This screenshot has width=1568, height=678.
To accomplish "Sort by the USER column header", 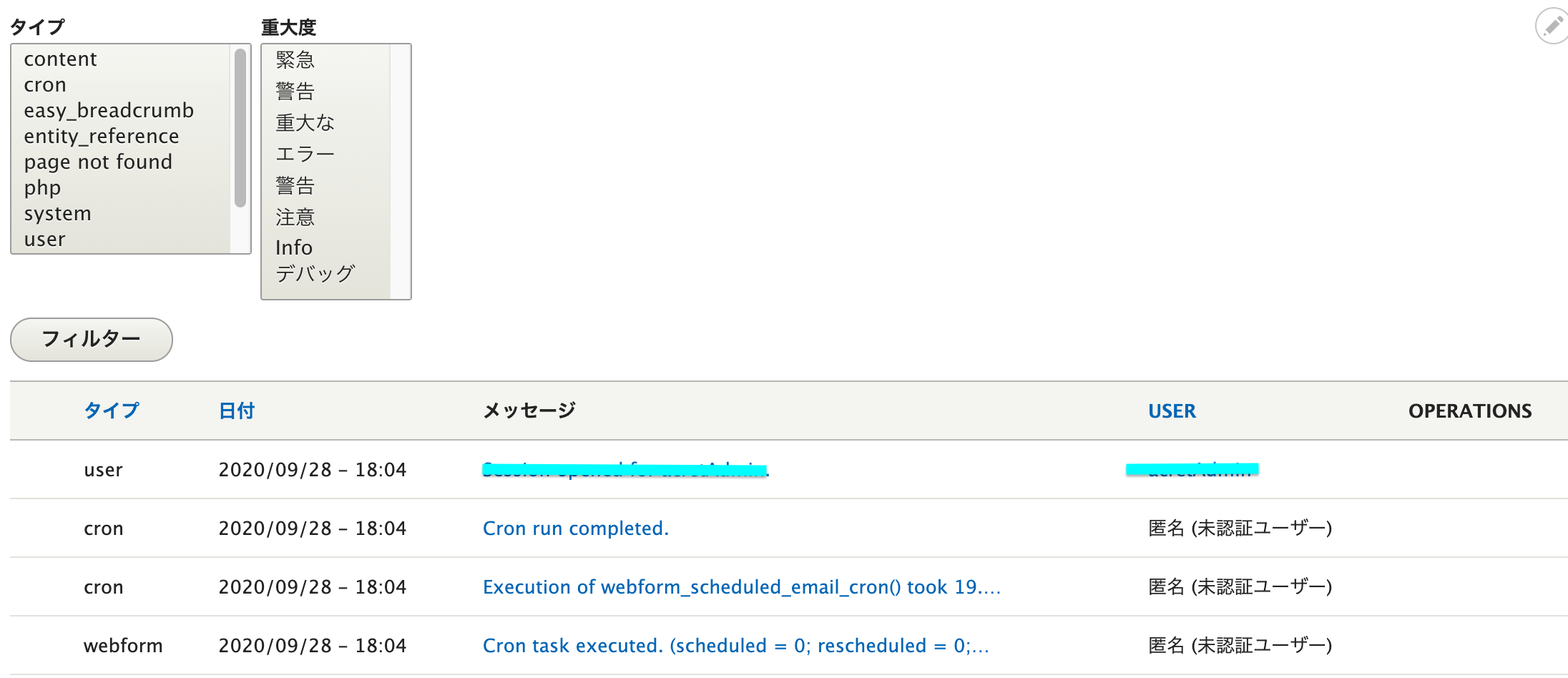I will pos(1172,411).
